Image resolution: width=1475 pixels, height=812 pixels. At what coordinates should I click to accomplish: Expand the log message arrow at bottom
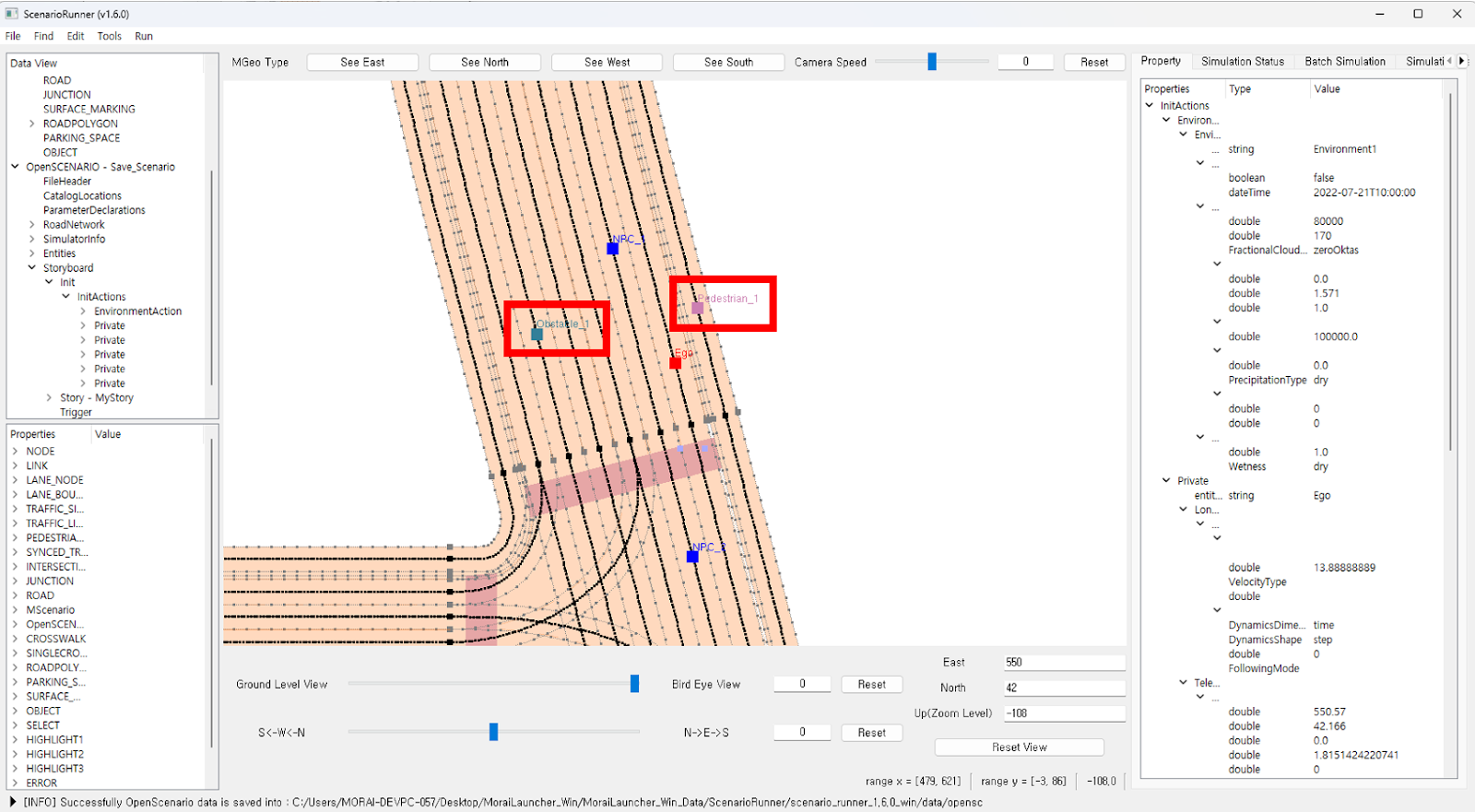(12, 802)
